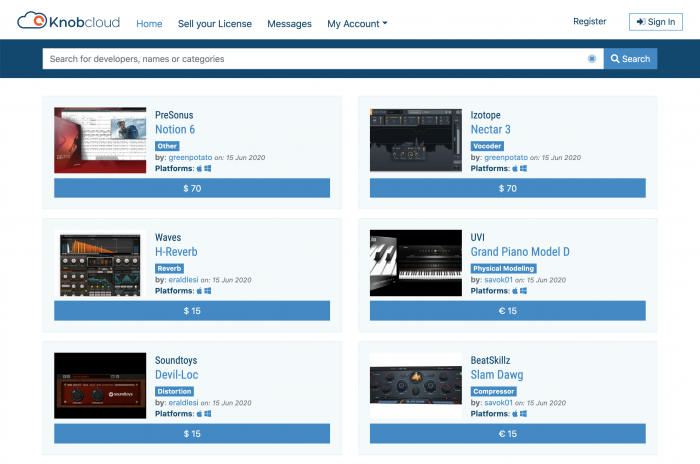Click the Windows platform icon for H-Reverb

[207, 291]
